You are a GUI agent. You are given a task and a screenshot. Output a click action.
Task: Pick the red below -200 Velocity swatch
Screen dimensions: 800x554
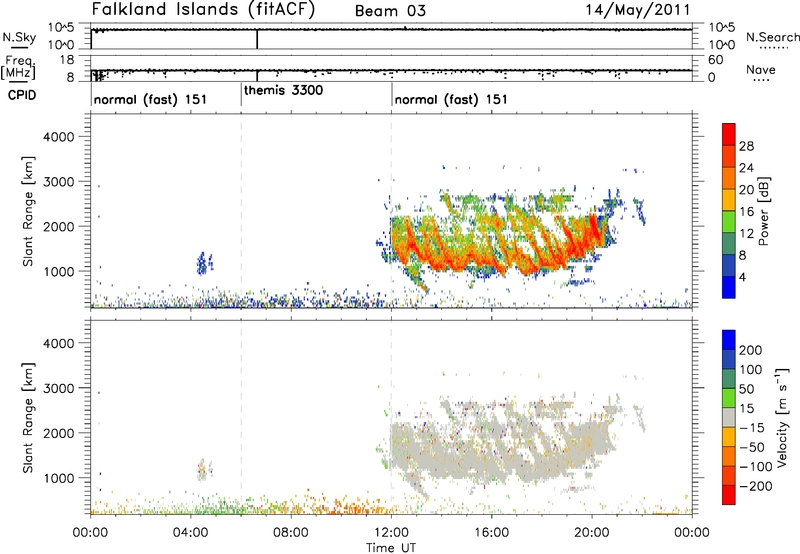(x=729, y=495)
